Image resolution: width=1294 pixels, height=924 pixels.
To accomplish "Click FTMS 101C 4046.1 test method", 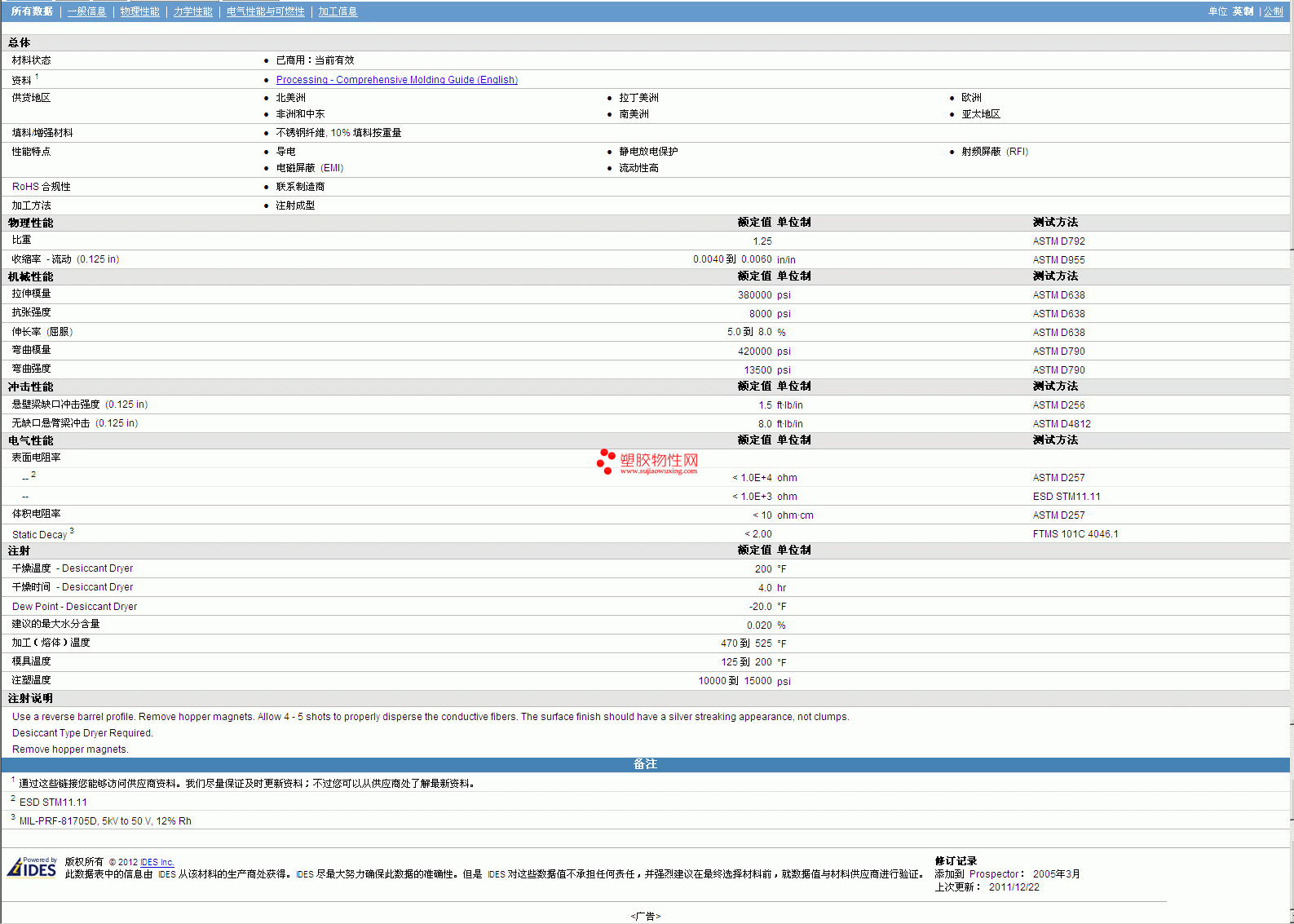I will point(1075,534).
